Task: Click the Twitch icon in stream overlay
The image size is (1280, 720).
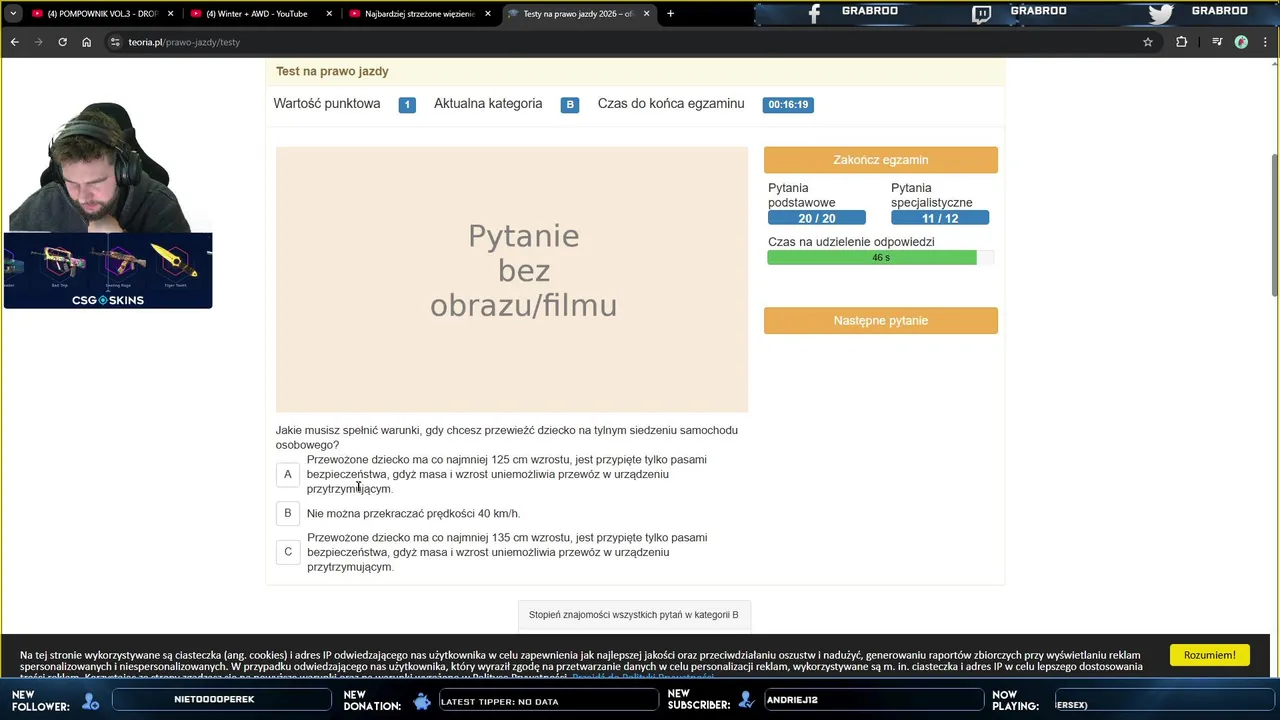Action: [x=982, y=13]
